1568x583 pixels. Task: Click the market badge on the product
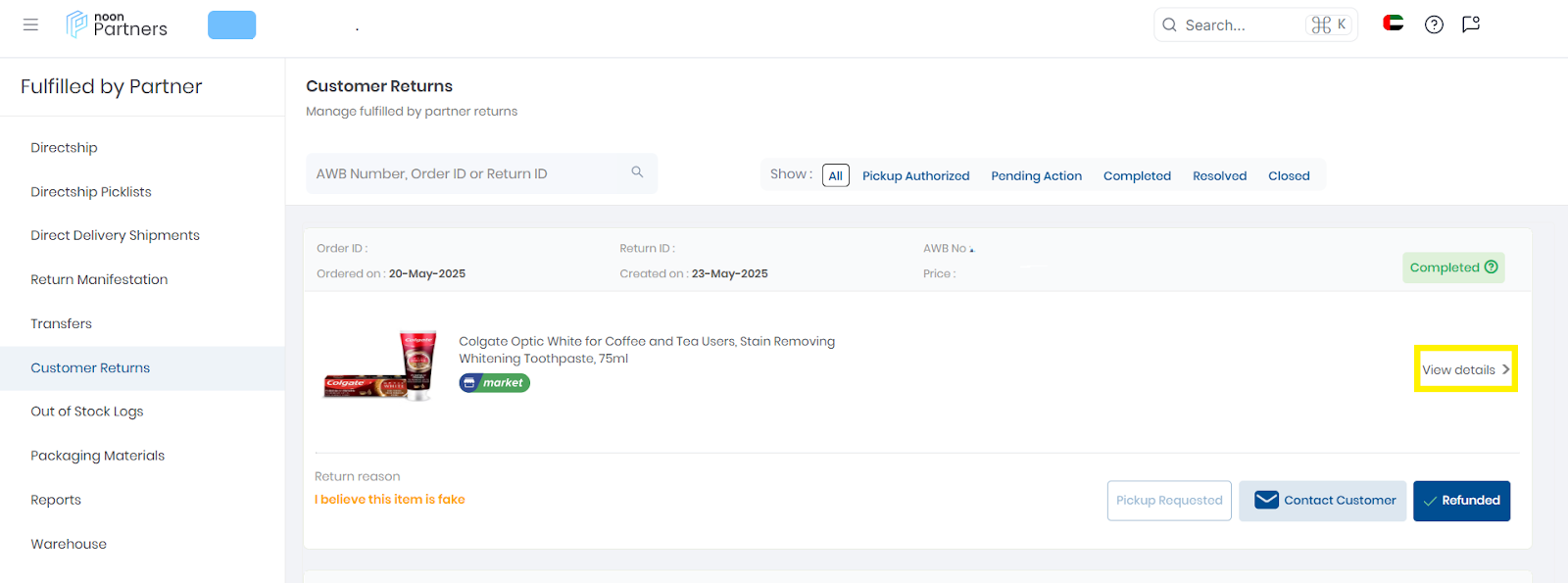coord(495,383)
